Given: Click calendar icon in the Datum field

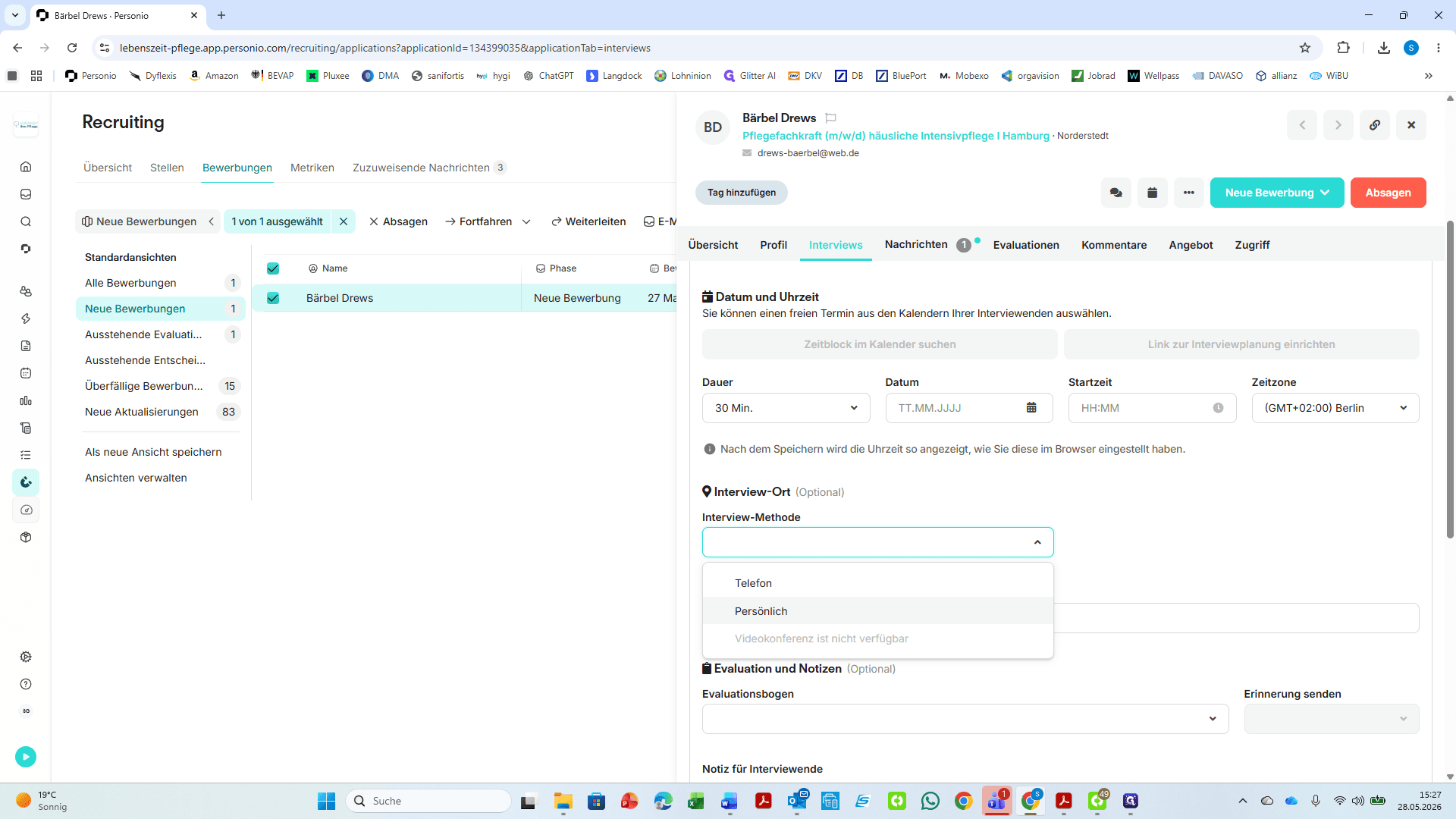Looking at the screenshot, I should (1031, 408).
